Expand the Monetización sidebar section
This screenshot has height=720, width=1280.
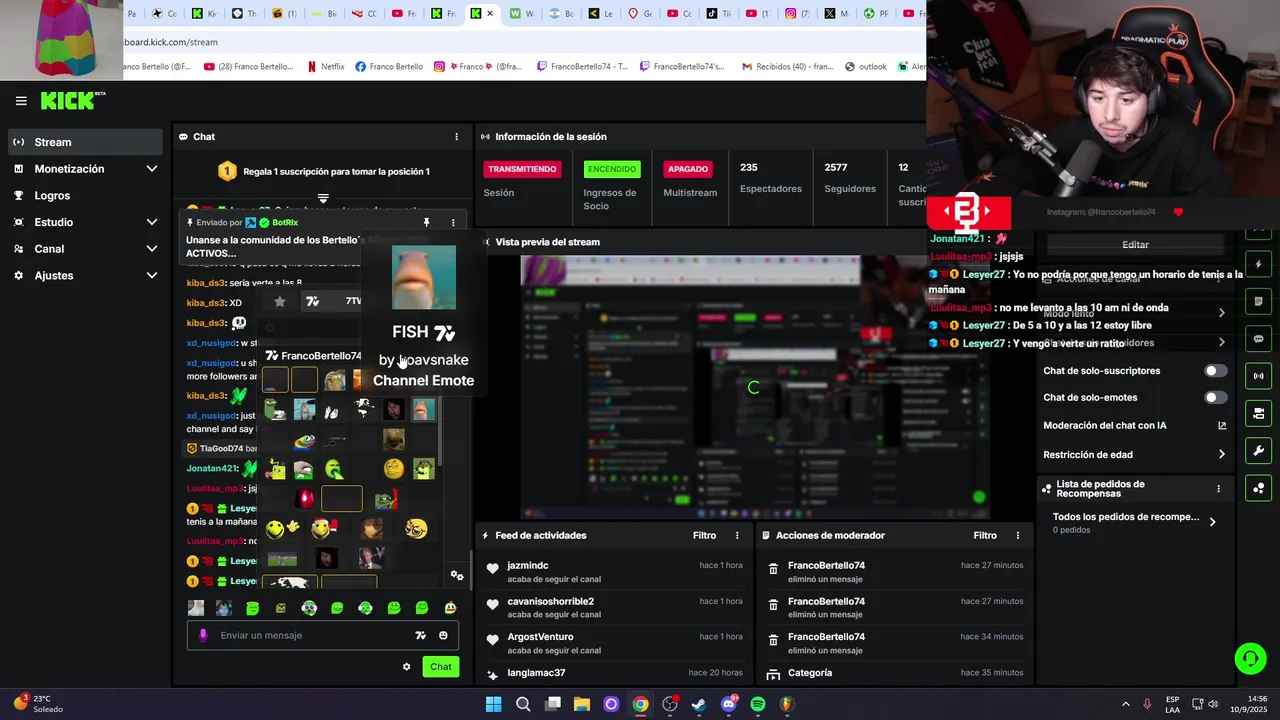point(84,169)
